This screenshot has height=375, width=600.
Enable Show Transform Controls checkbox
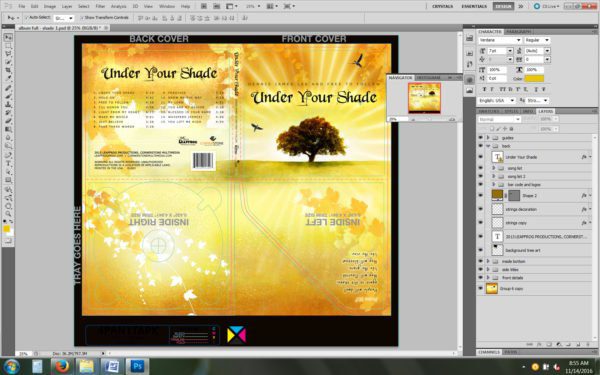pyautogui.click(x=82, y=18)
